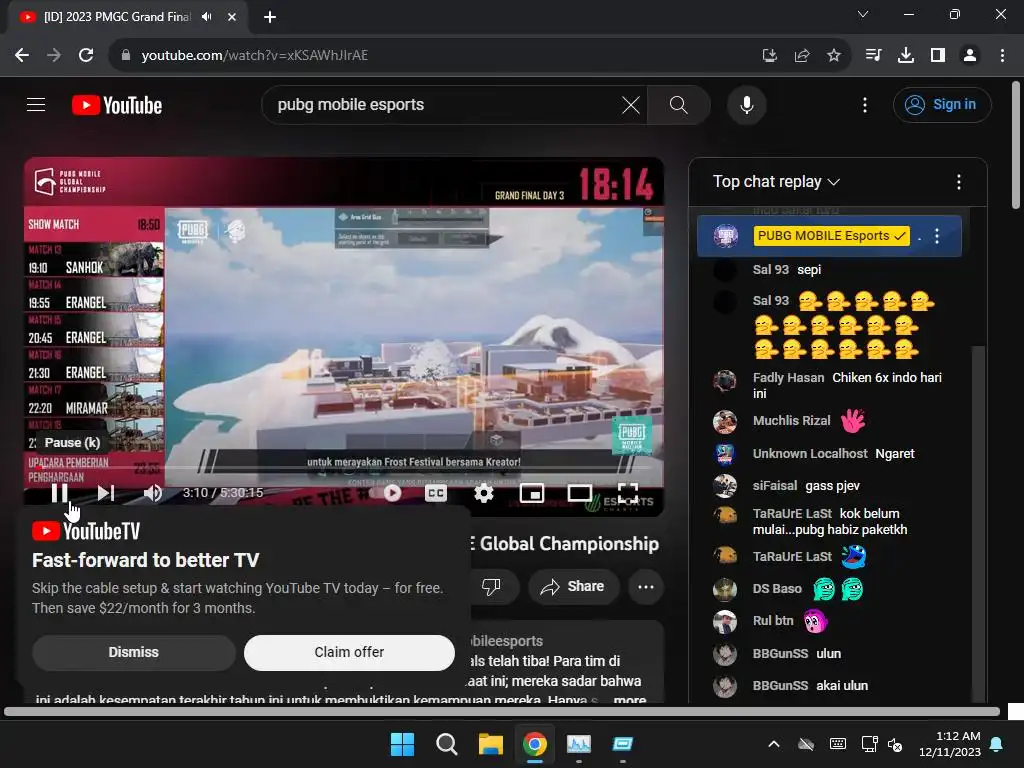Seek on the video progress bar
The height and width of the screenshot is (768, 1024).
coord(344,468)
